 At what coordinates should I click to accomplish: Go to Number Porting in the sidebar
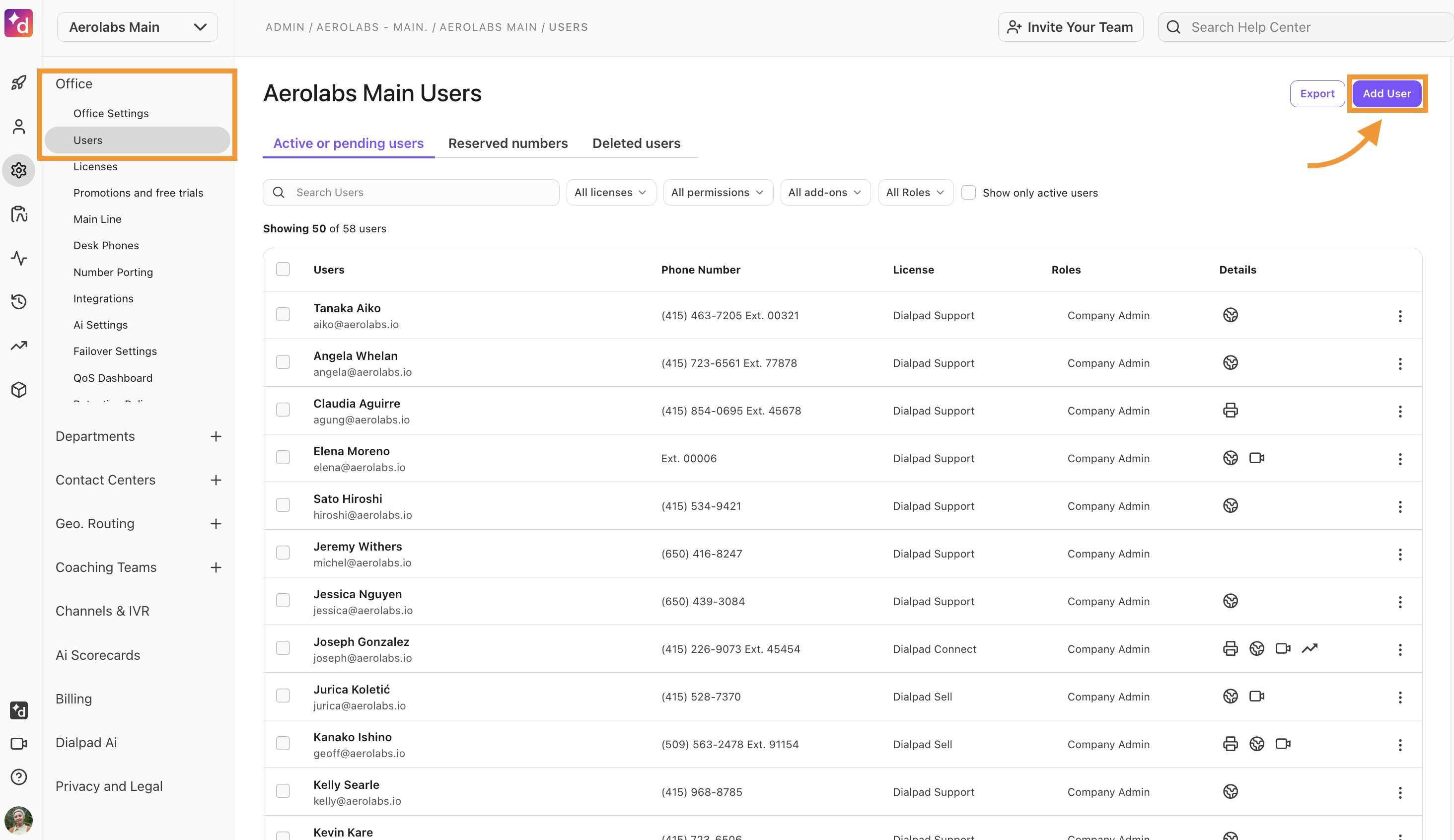pyautogui.click(x=113, y=273)
